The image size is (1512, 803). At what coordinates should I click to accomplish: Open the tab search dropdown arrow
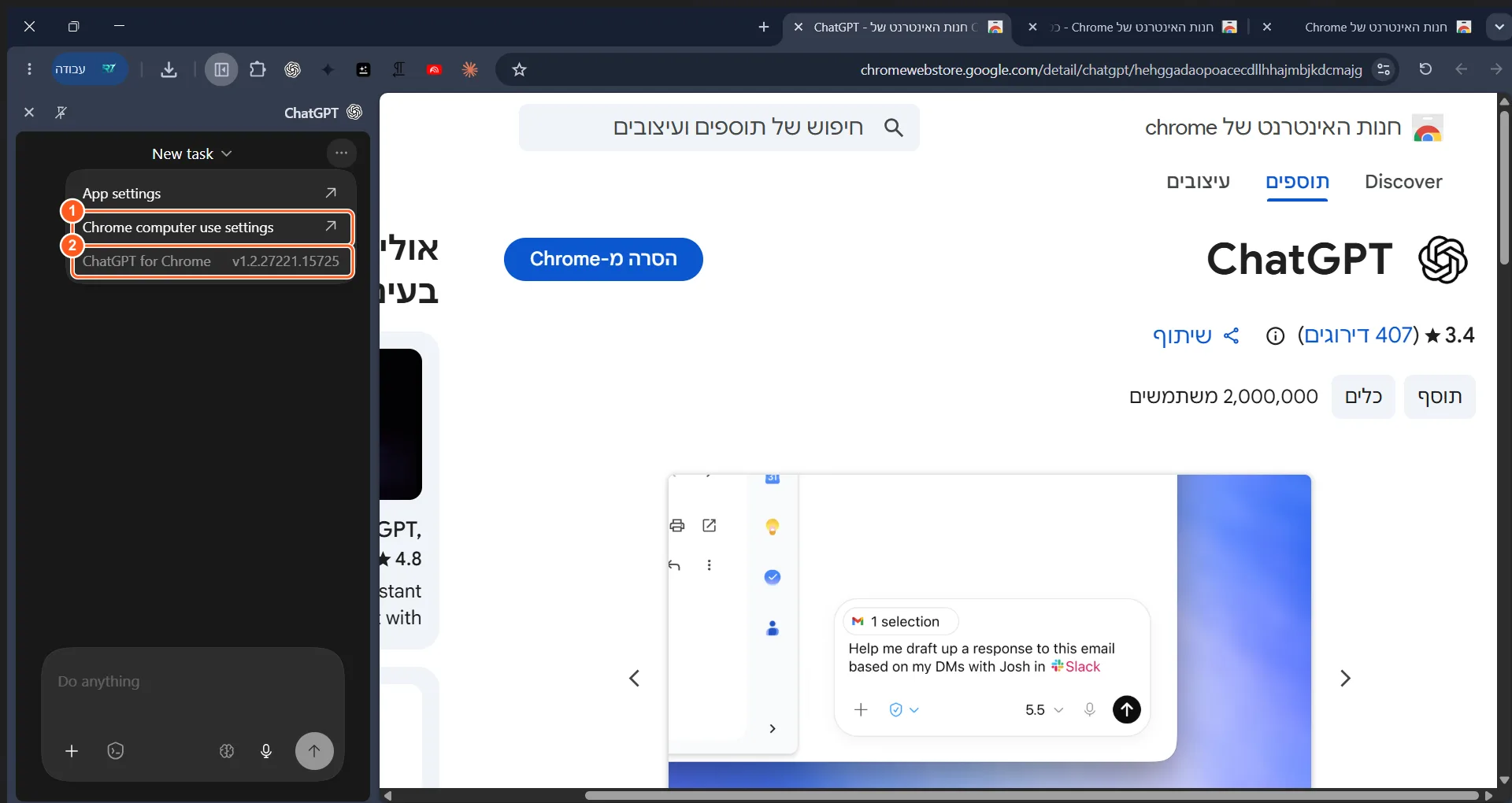(x=1499, y=27)
